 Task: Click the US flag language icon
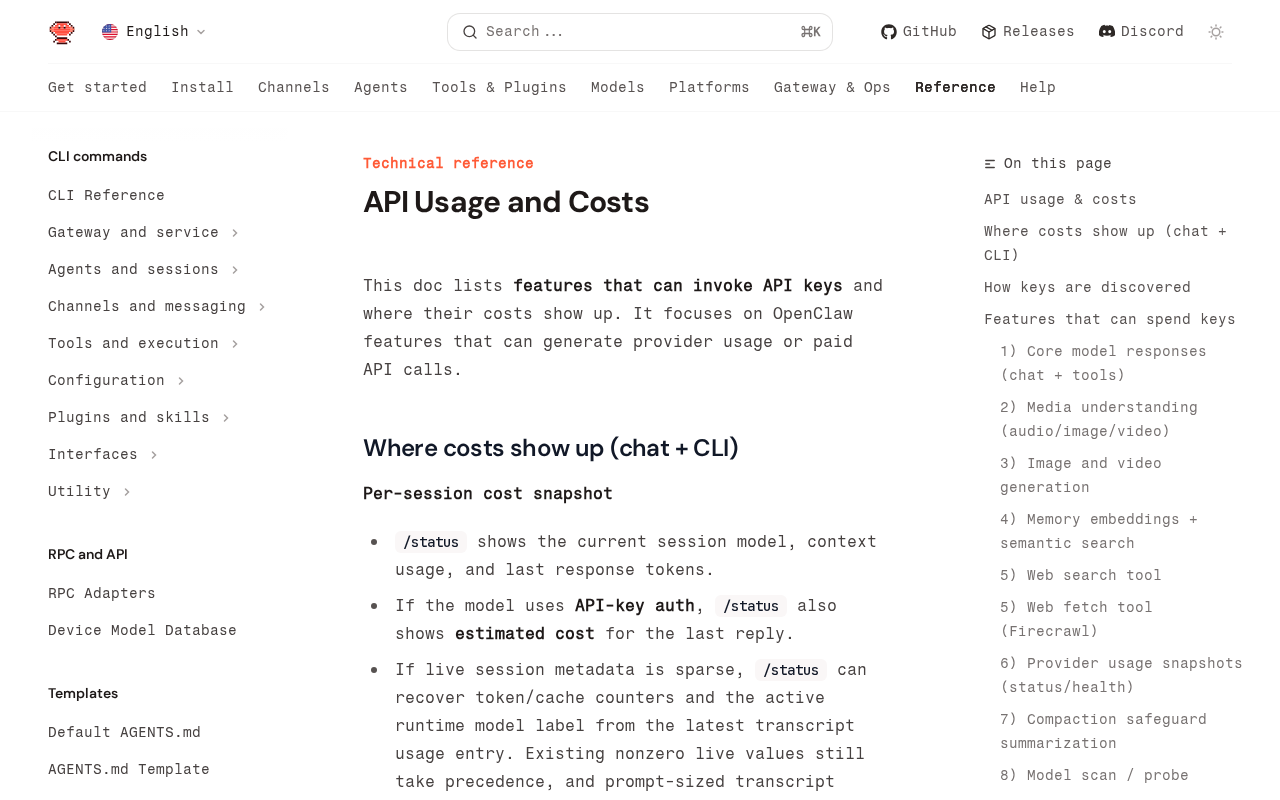pos(110,32)
